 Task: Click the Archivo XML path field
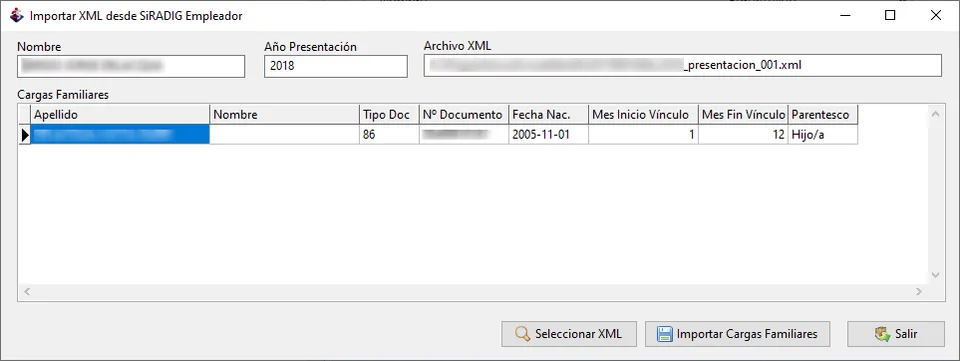682,65
